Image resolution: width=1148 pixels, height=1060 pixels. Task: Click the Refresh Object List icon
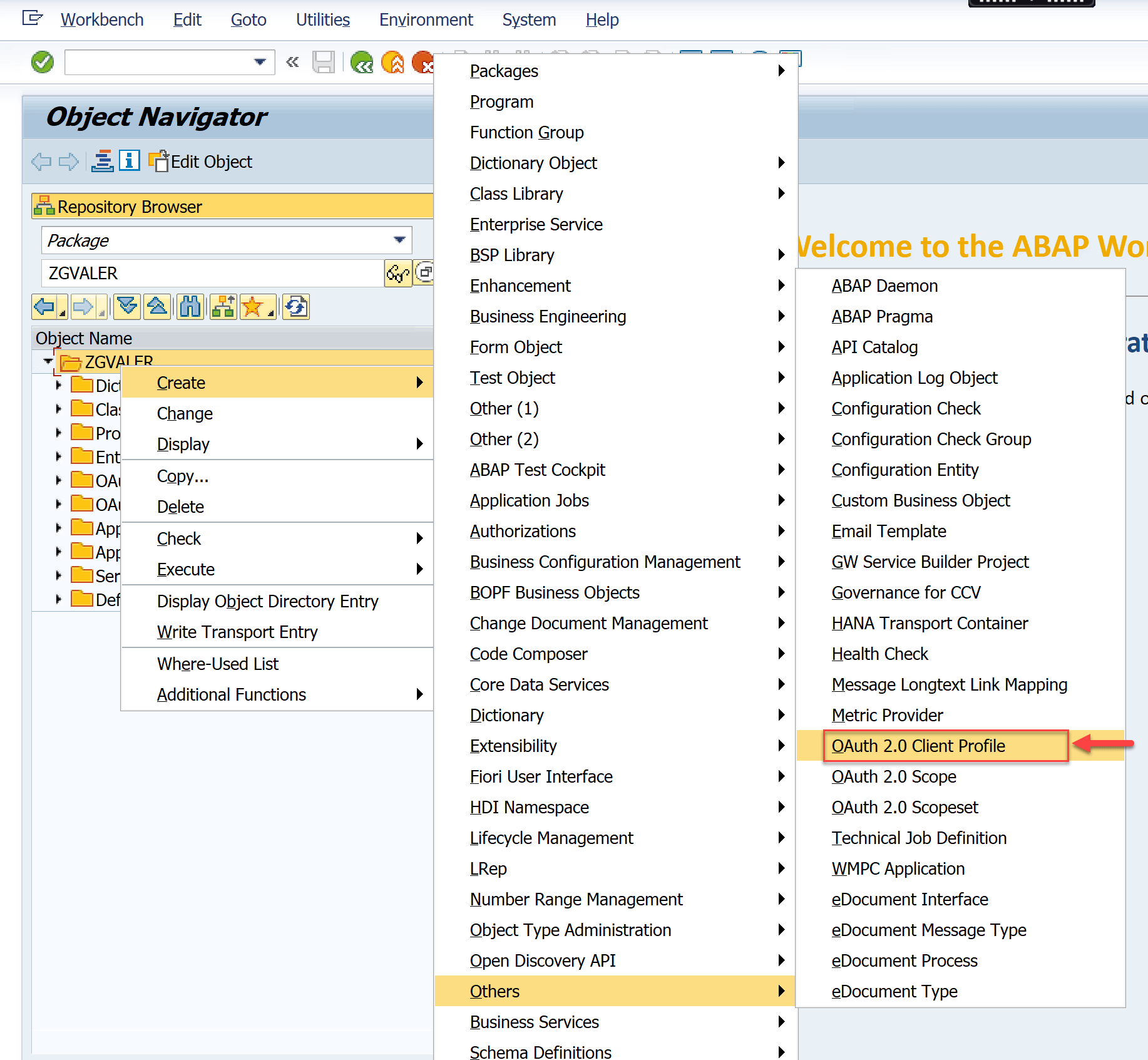point(296,307)
